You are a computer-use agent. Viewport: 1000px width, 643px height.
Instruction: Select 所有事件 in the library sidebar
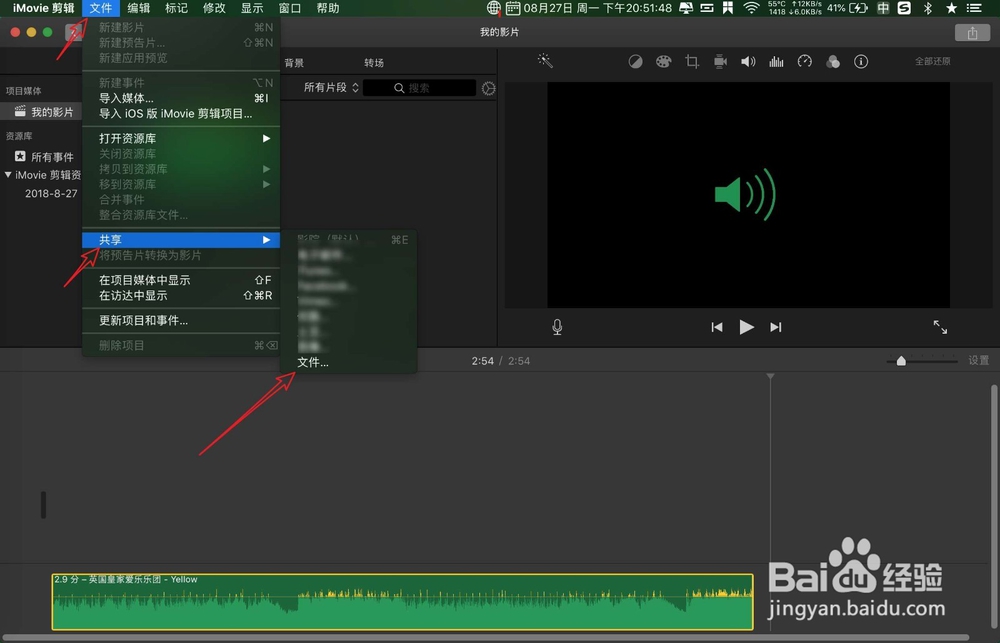point(44,157)
